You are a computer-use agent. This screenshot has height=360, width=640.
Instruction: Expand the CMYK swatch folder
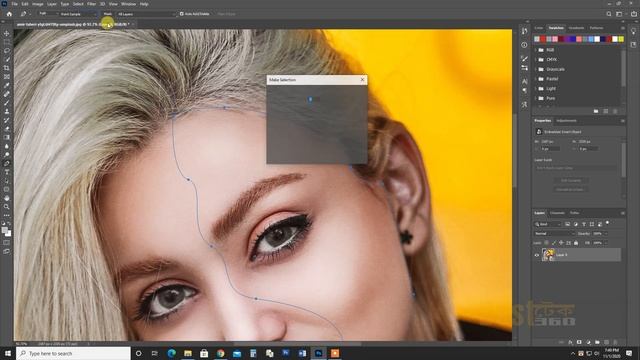(536, 60)
